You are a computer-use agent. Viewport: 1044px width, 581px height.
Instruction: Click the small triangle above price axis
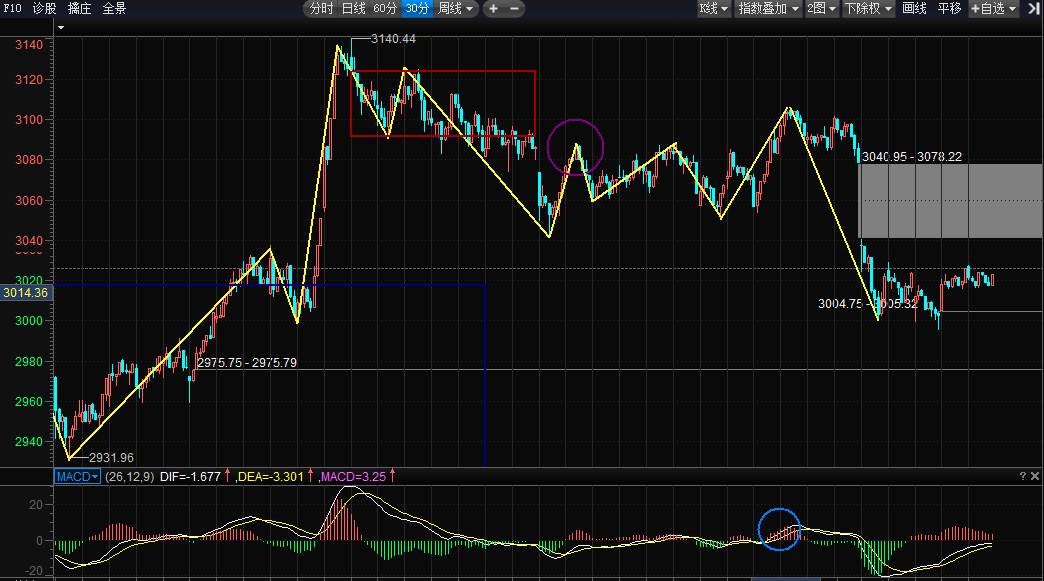pyautogui.click(x=61, y=28)
